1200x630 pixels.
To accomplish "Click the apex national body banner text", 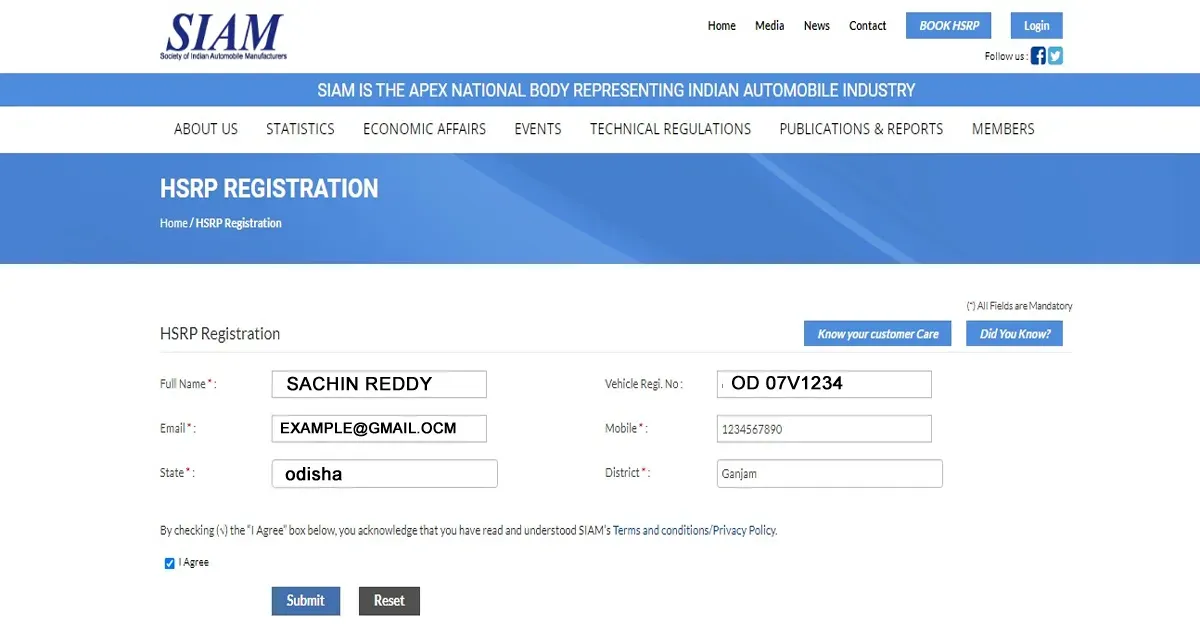I will click(616, 90).
